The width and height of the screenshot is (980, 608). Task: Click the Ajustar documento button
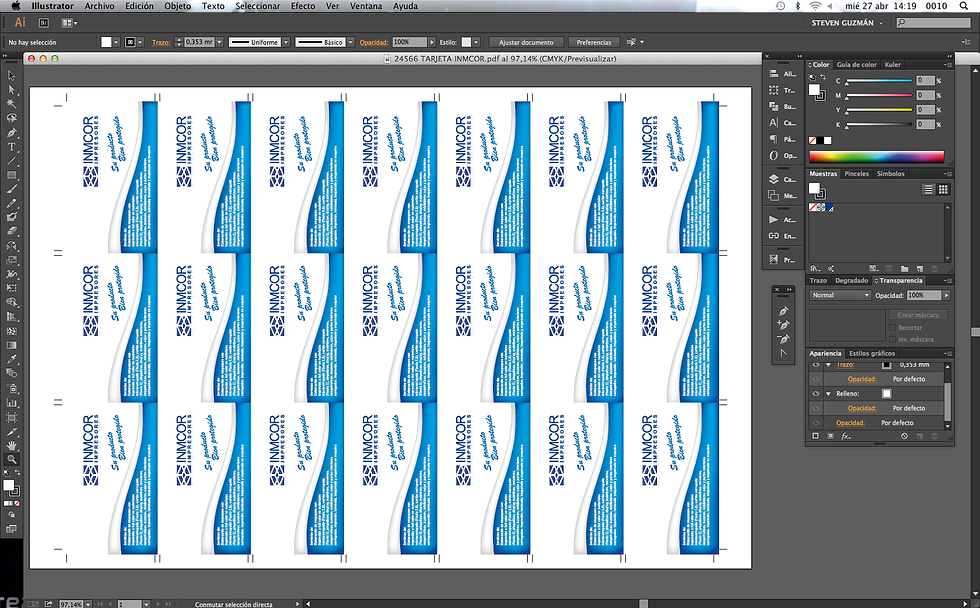click(526, 42)
